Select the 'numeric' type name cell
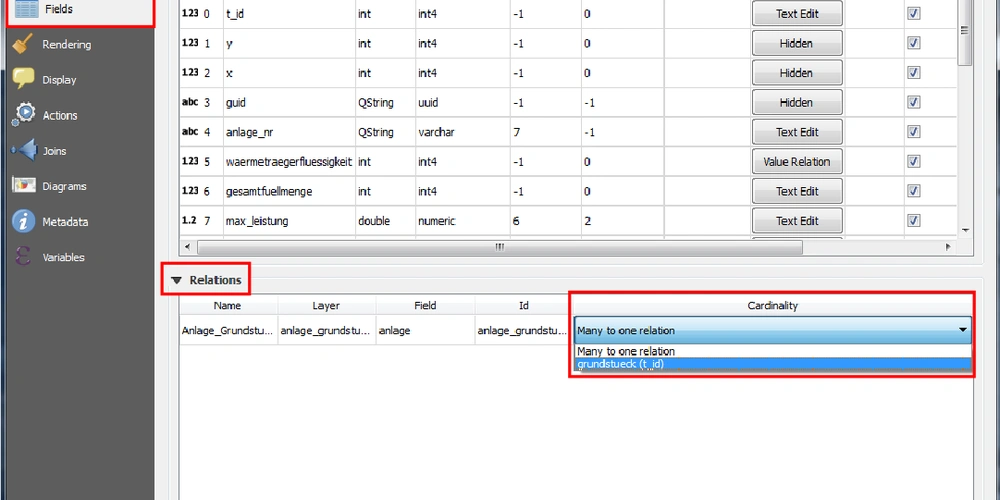The image size is (1000, 500). click(x=462, y=221)
